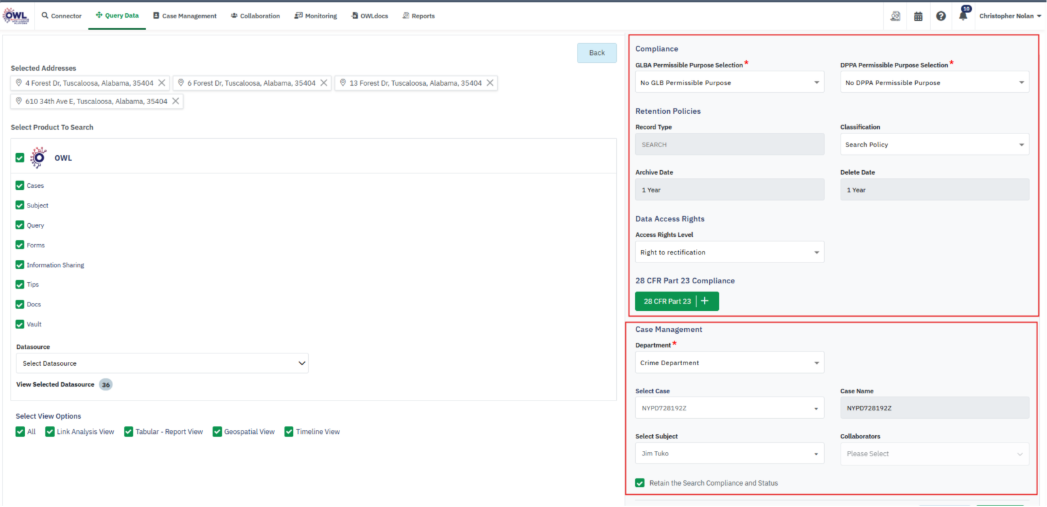Click the help question mark icon
This screenshot has height=507, width=1047.
click(x=941, y=16)
